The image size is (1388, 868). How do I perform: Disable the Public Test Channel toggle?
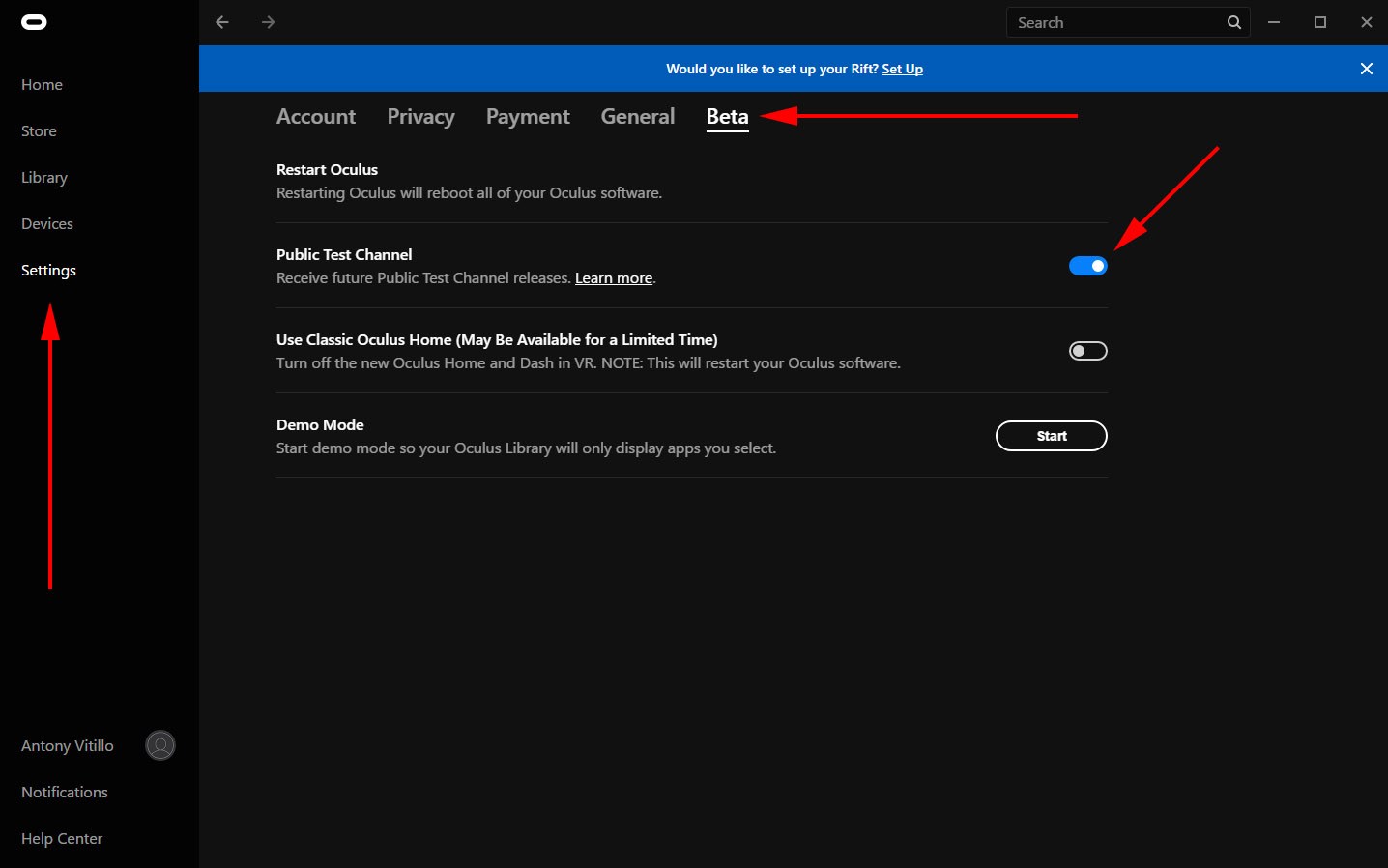click(x=1087, y=266)
